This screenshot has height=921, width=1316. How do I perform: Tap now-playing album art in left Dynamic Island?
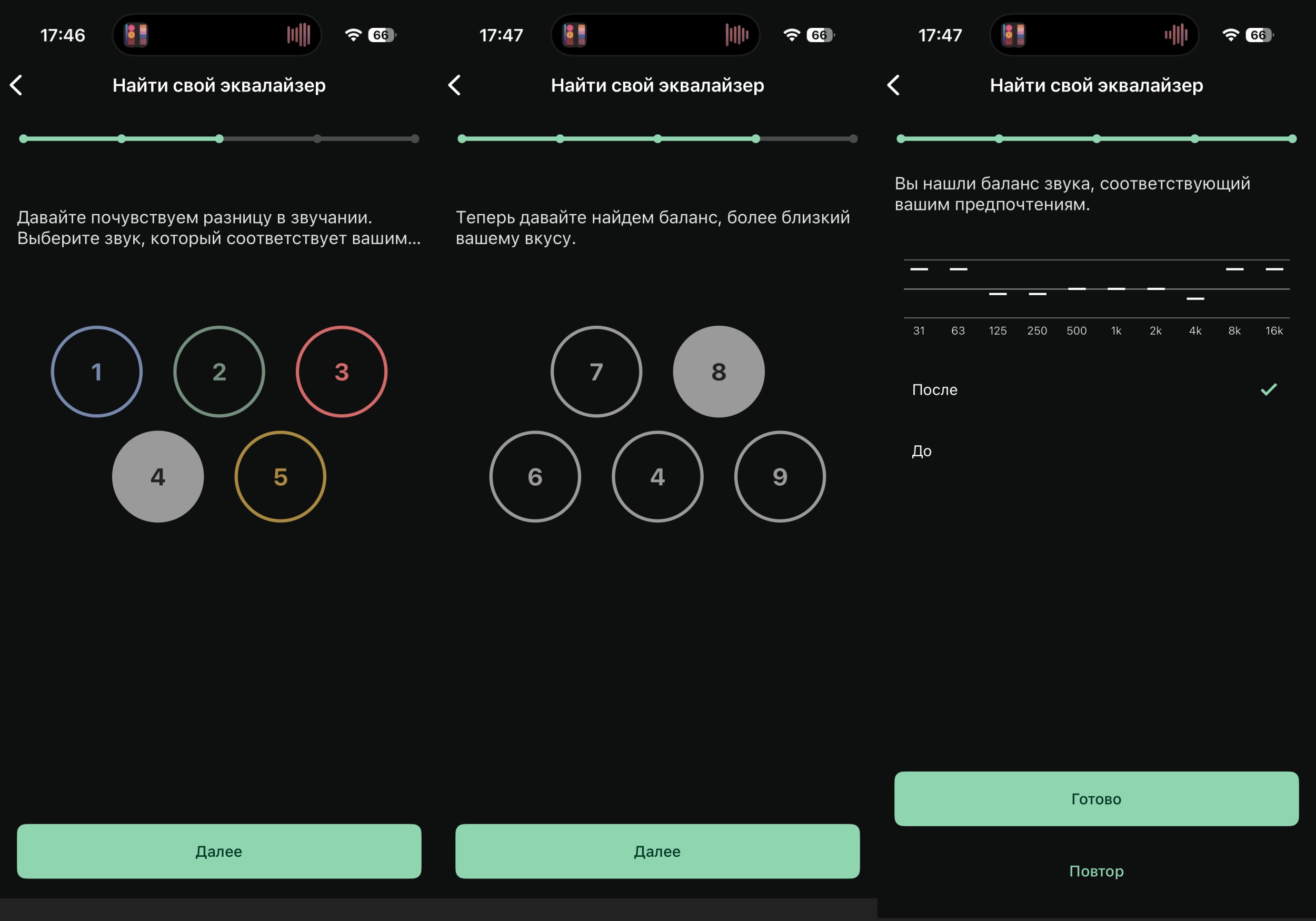click(x=136, y=35)
